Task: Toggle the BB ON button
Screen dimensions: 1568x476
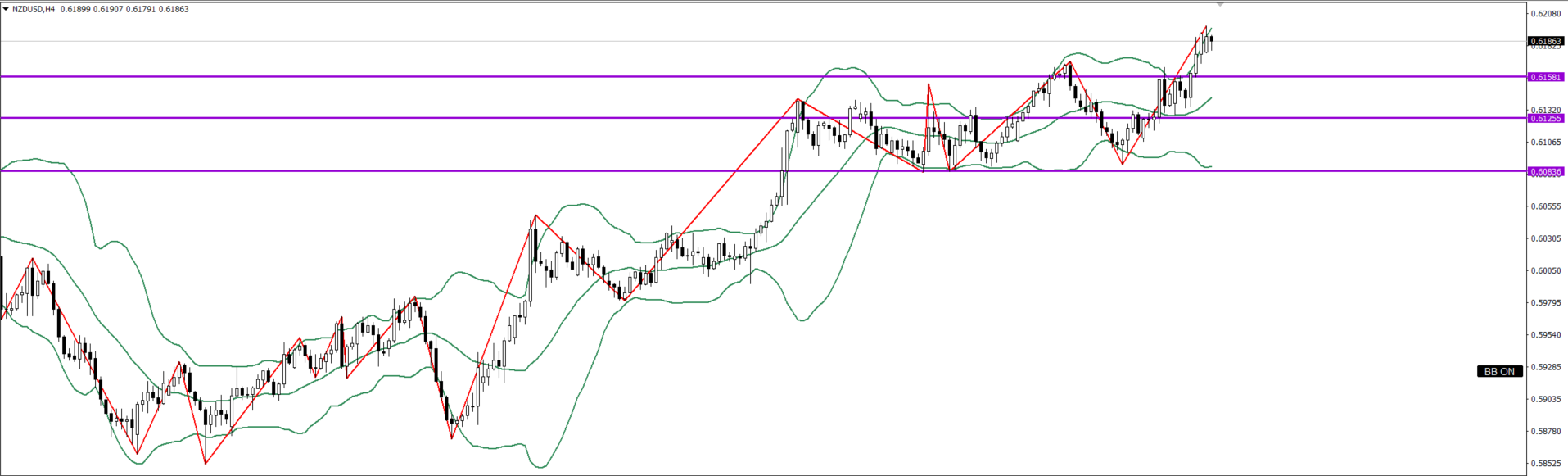Action: coord(1499,372)
